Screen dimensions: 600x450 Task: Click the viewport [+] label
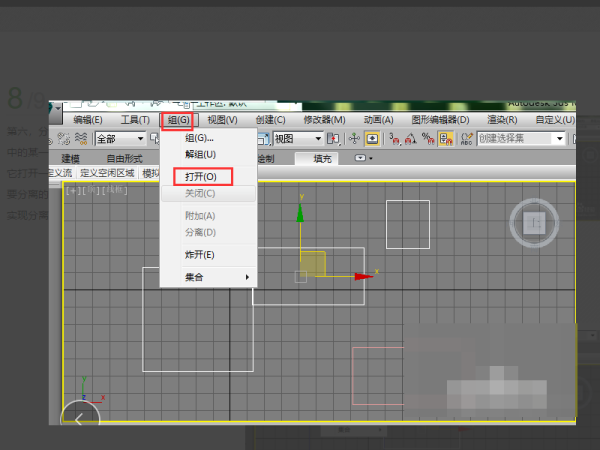click(x=72, y=190)
